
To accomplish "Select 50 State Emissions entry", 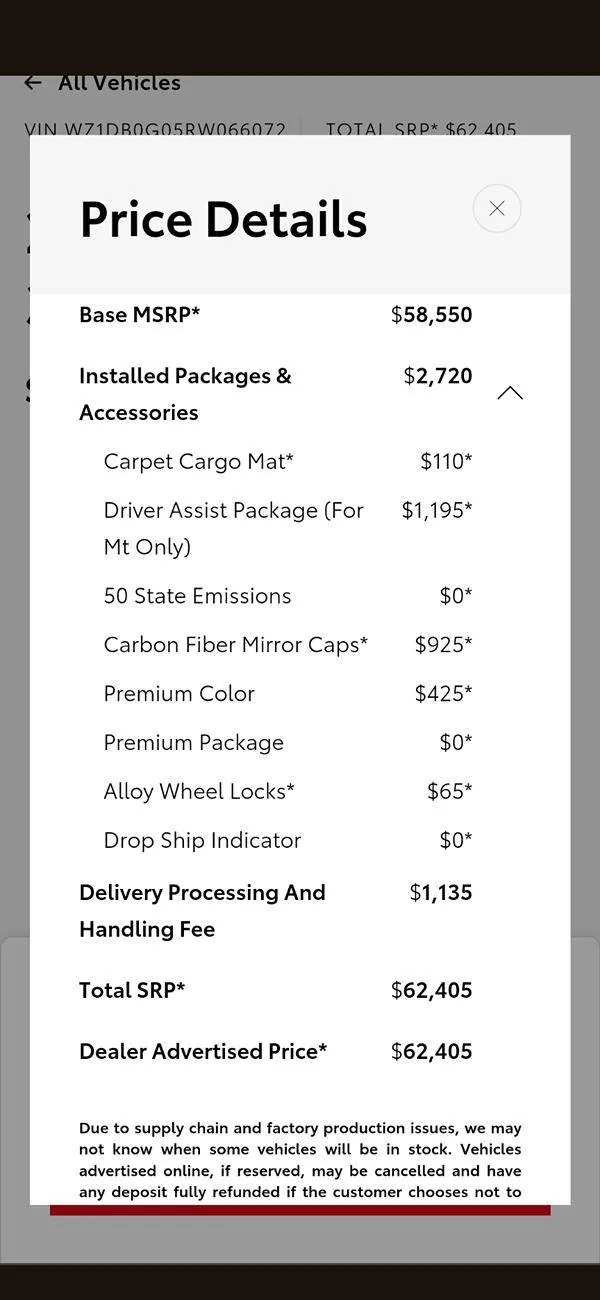I will (x=287, y=596).
